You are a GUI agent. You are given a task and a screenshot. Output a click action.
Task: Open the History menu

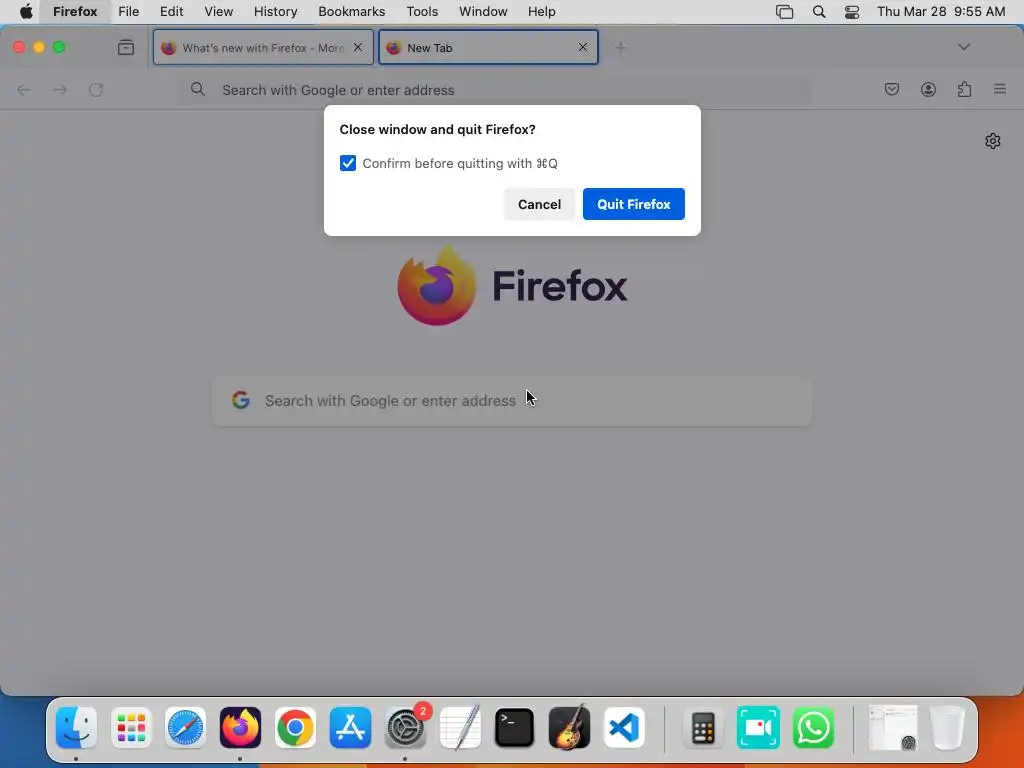point(276,12)
